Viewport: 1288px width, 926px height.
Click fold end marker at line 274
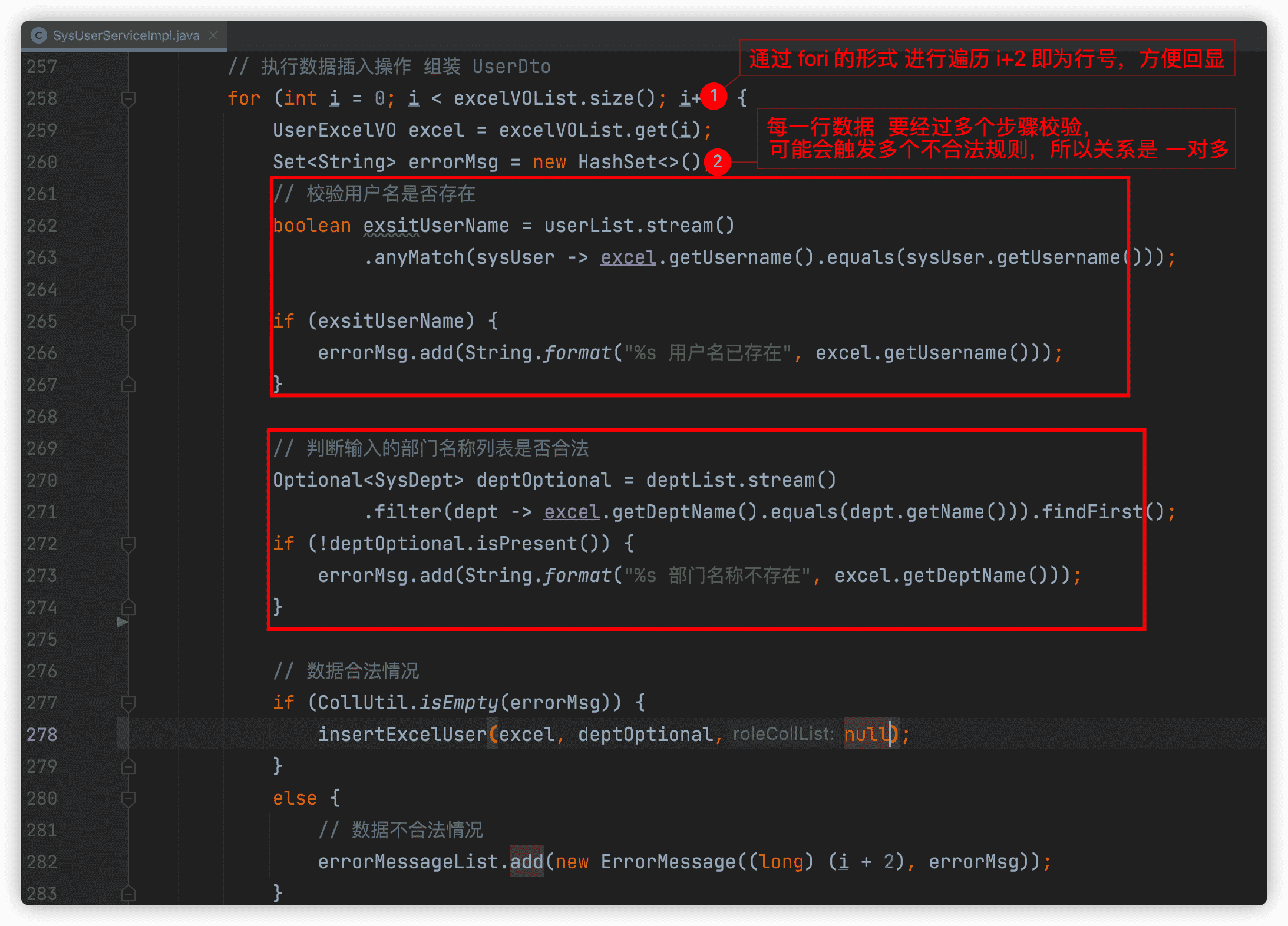pos(128,607)
